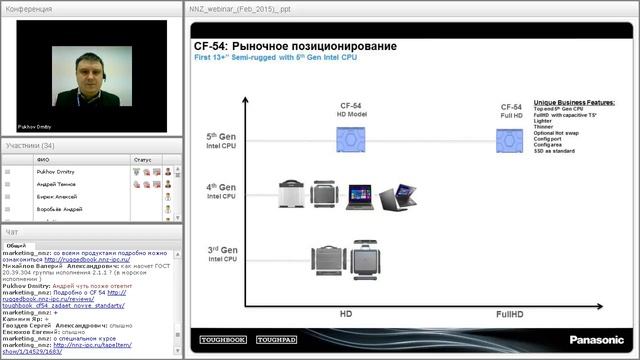Click the TOUGHBOOK logo on the slide footer
Viewport: 640px width, 360px height.
click(x=223, y=340)
